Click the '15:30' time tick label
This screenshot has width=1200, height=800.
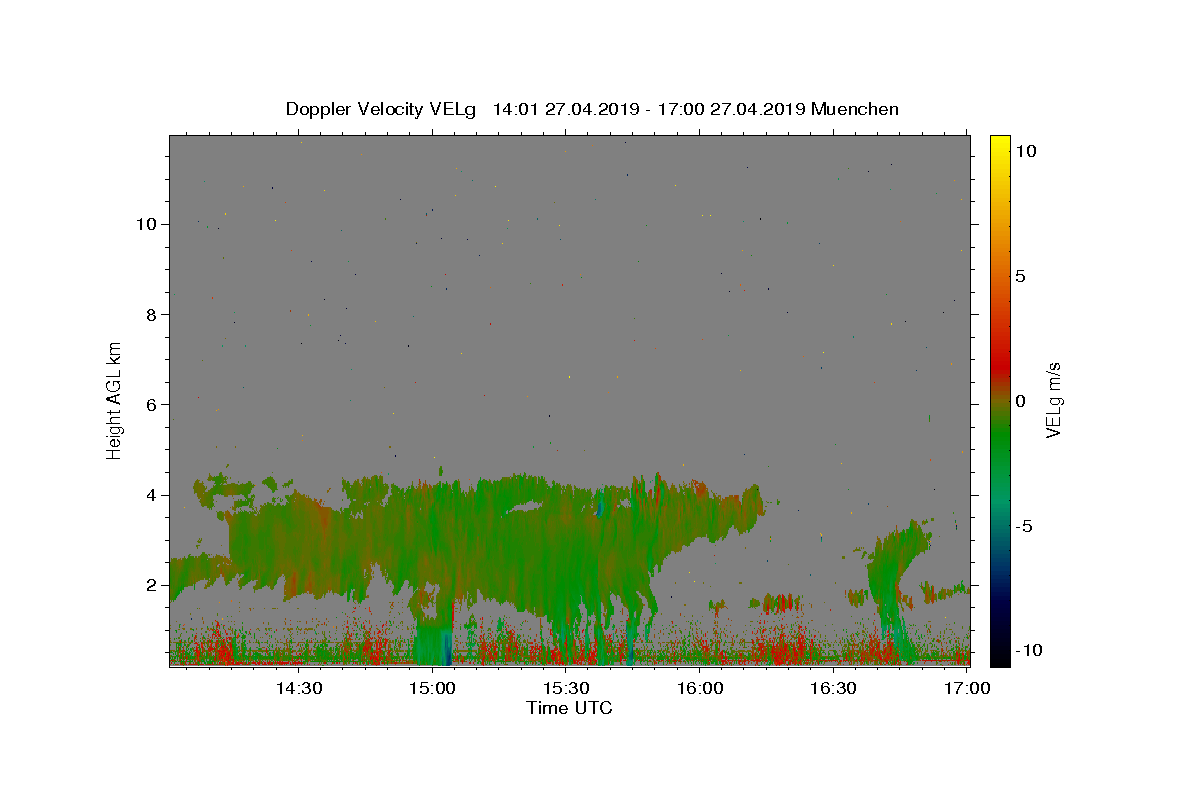(x=566, y=688)
